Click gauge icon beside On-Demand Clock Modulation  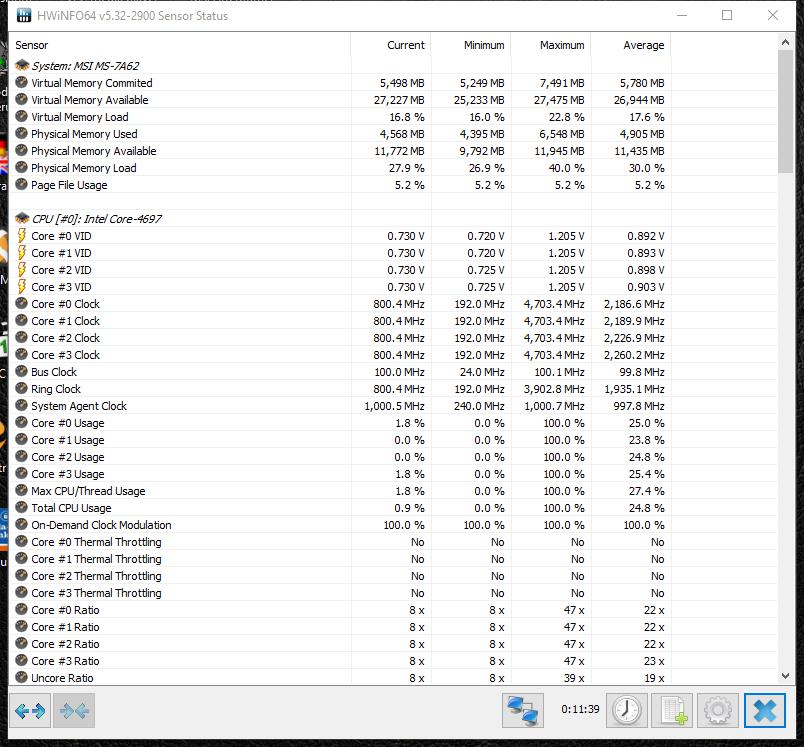pos(22,524)
